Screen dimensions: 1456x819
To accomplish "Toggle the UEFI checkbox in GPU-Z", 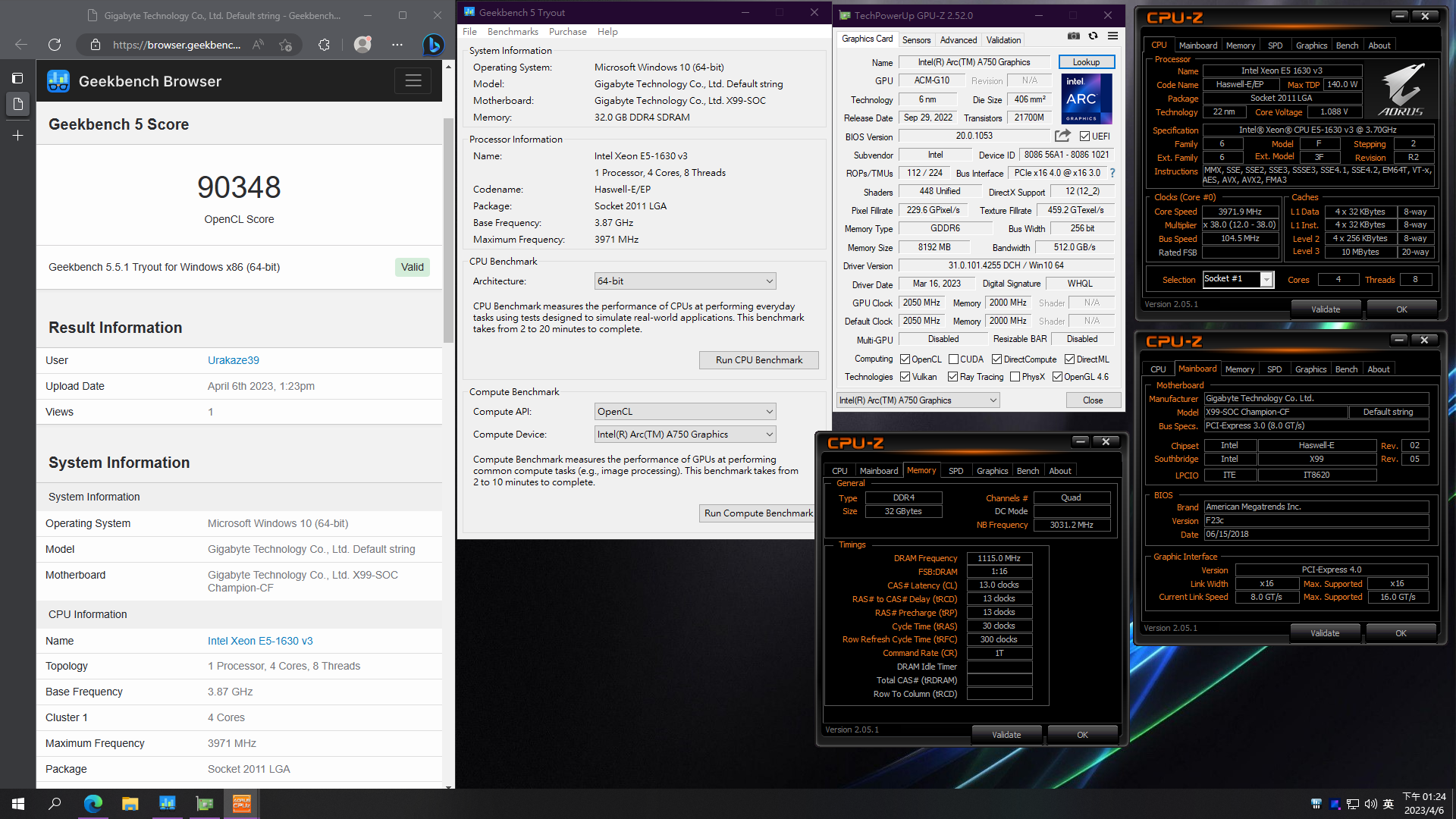I will pos(1084,136).
